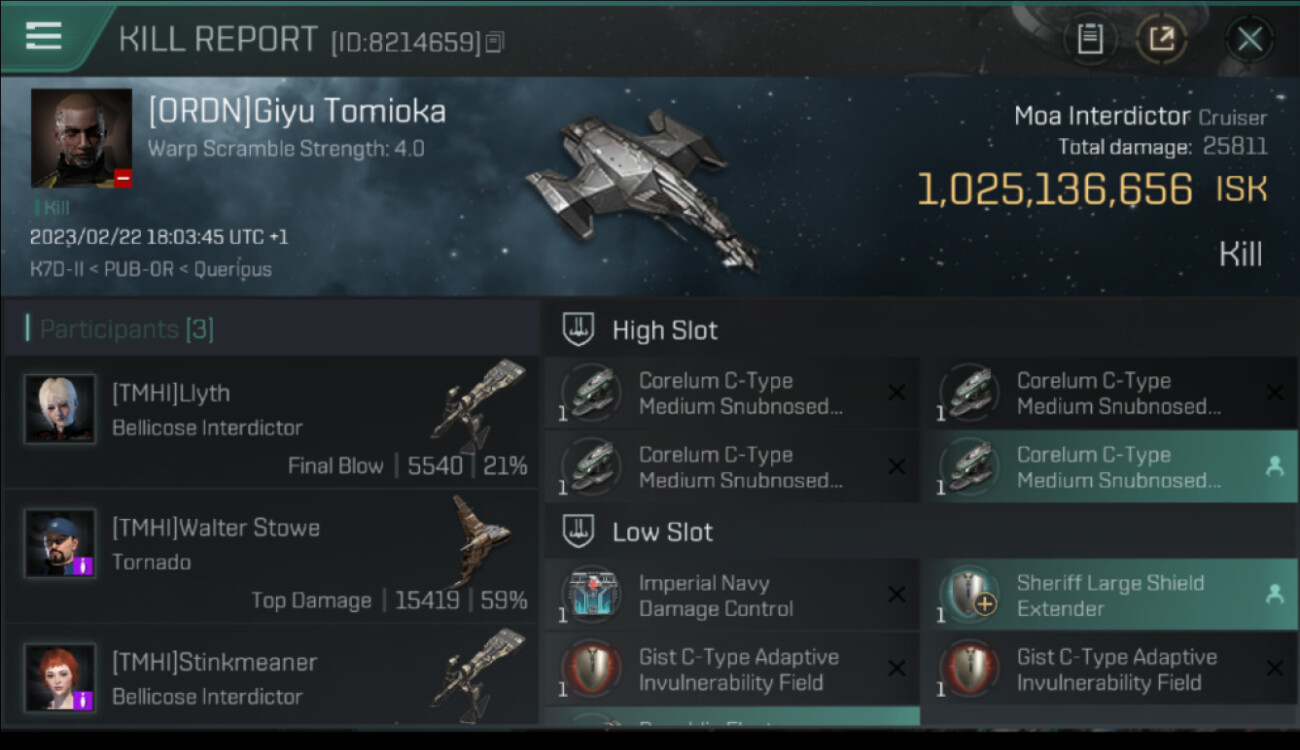
Task: Open the clipboard notes icon in header
Action: point(1090,39)
